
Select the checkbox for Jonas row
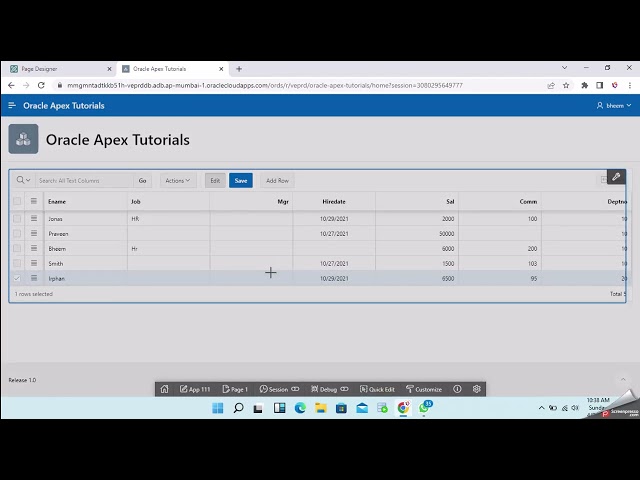tap(17, 218)
